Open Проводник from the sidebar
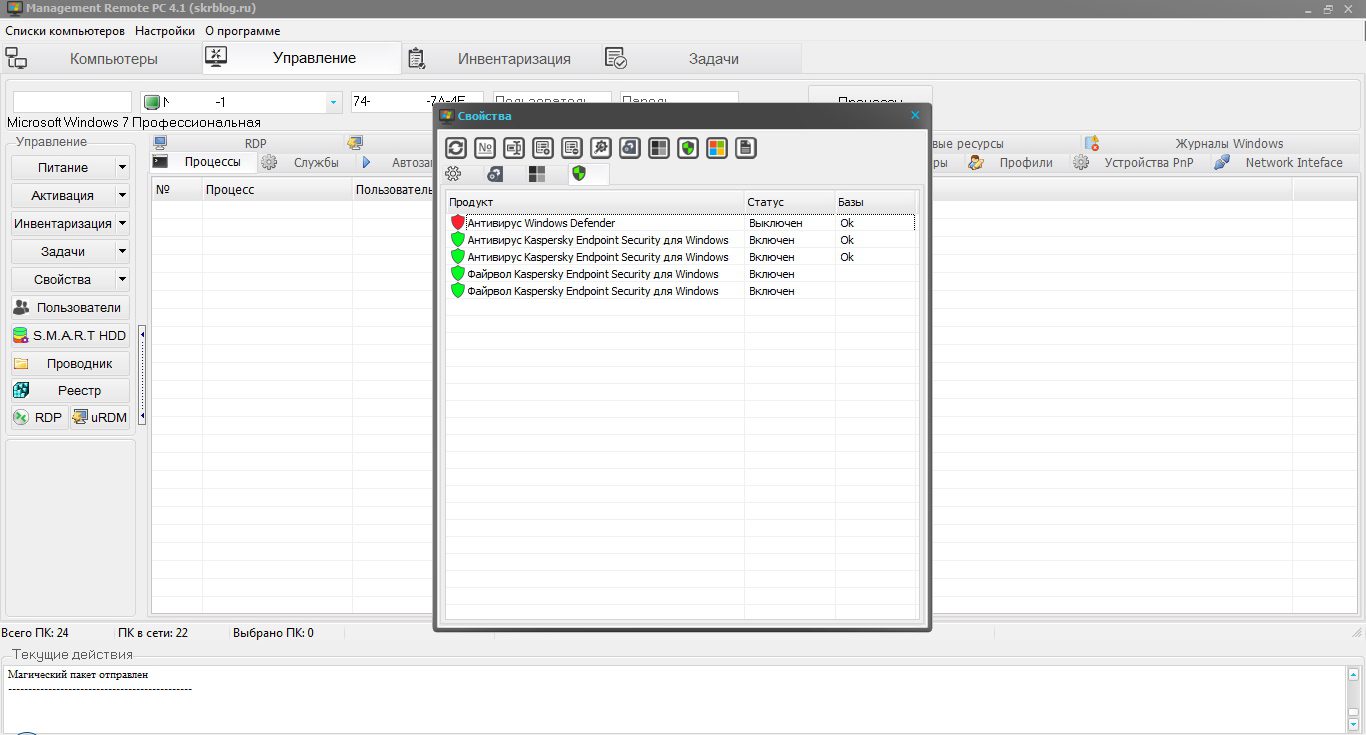 [x=70, y=363]
